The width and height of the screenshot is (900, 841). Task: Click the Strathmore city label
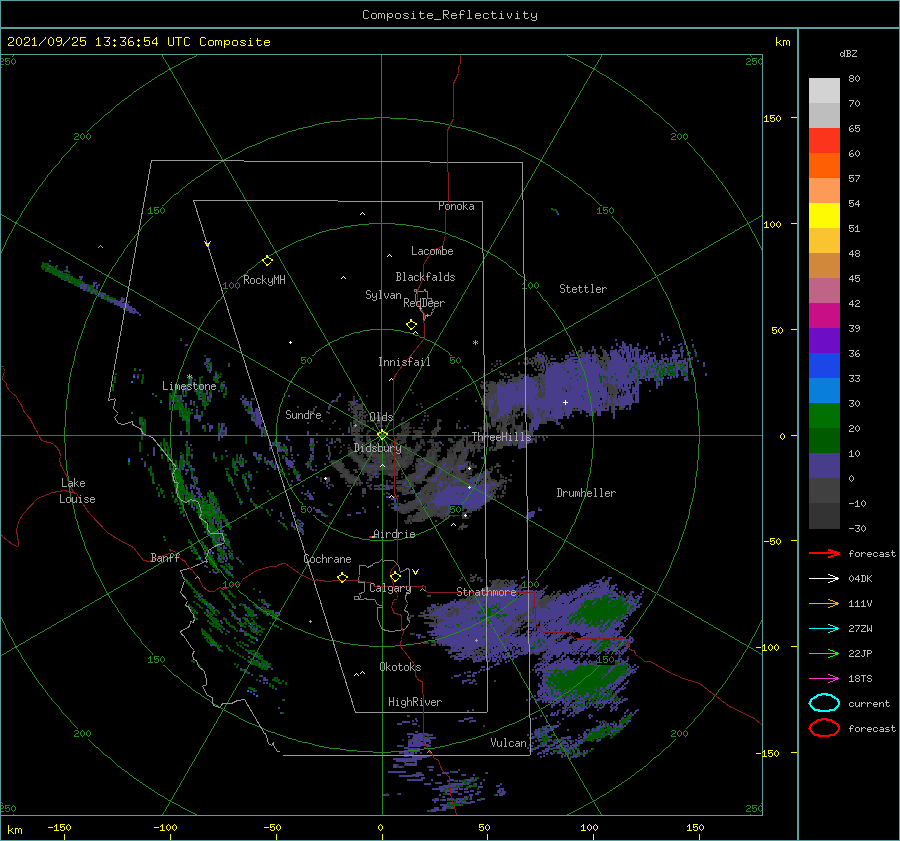486,592
